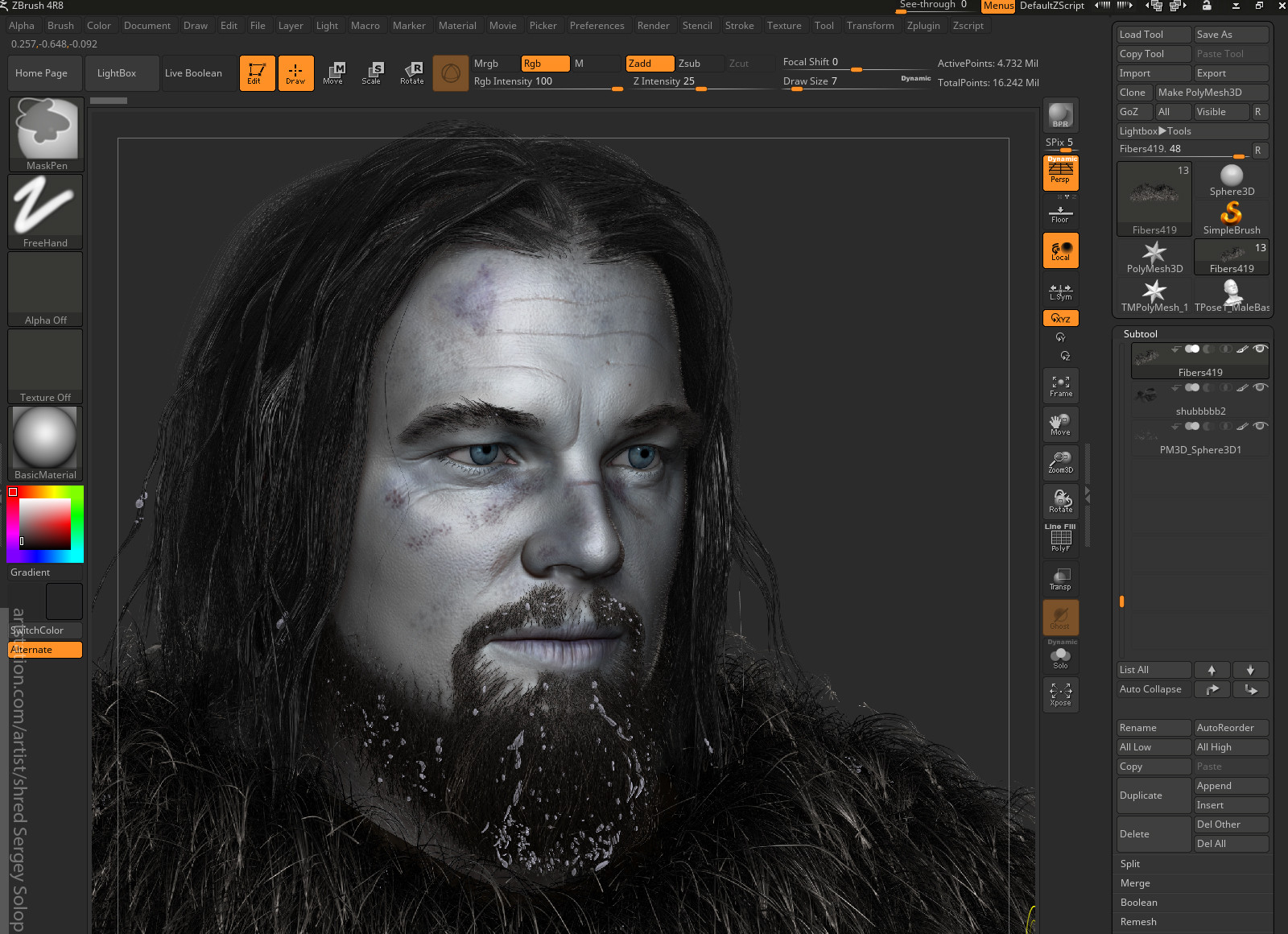Adjust the Z Intensity slider
1288x934 pixels.
(x=700, y=81)
